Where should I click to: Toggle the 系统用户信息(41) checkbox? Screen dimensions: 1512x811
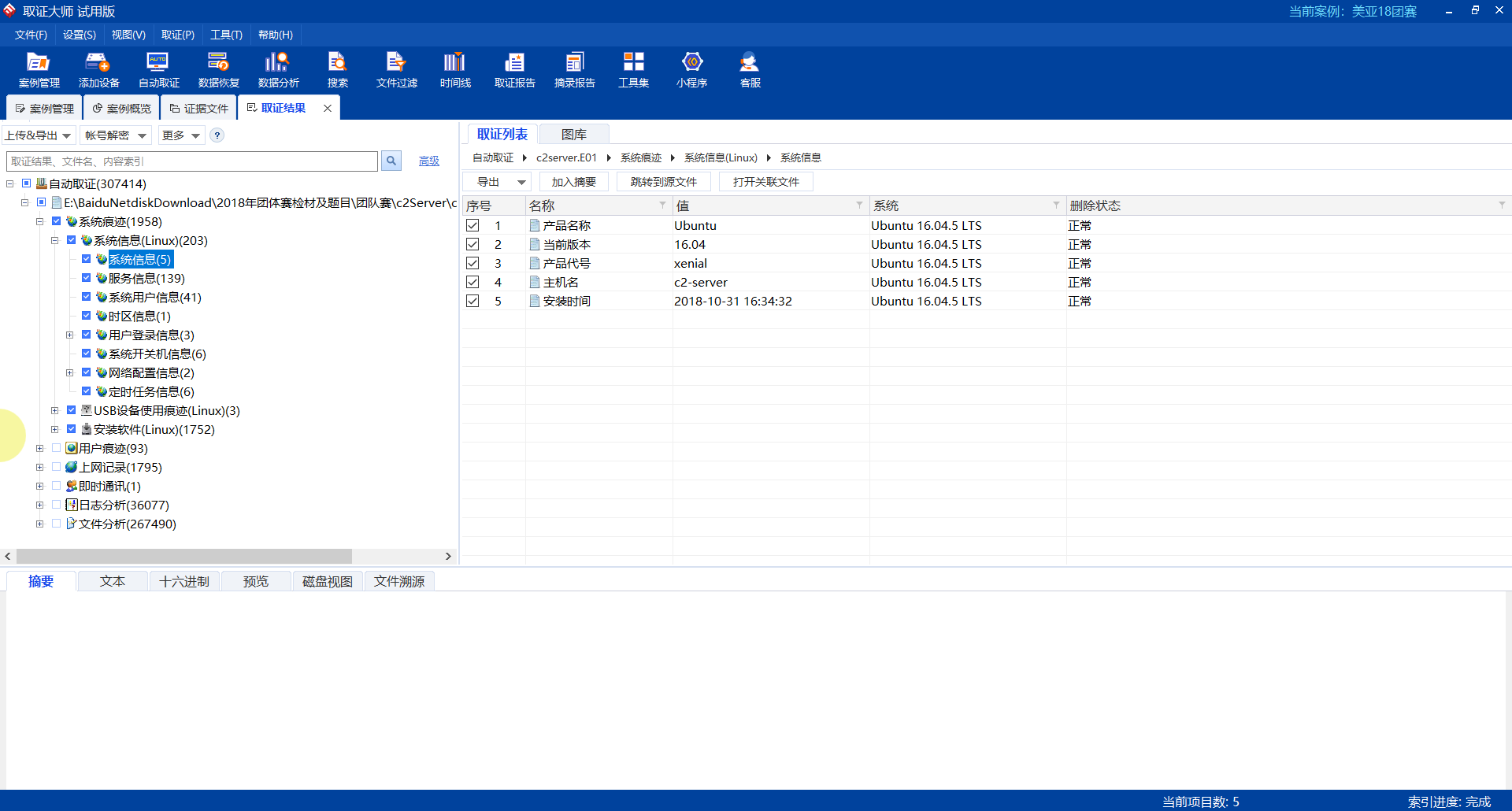87,296
